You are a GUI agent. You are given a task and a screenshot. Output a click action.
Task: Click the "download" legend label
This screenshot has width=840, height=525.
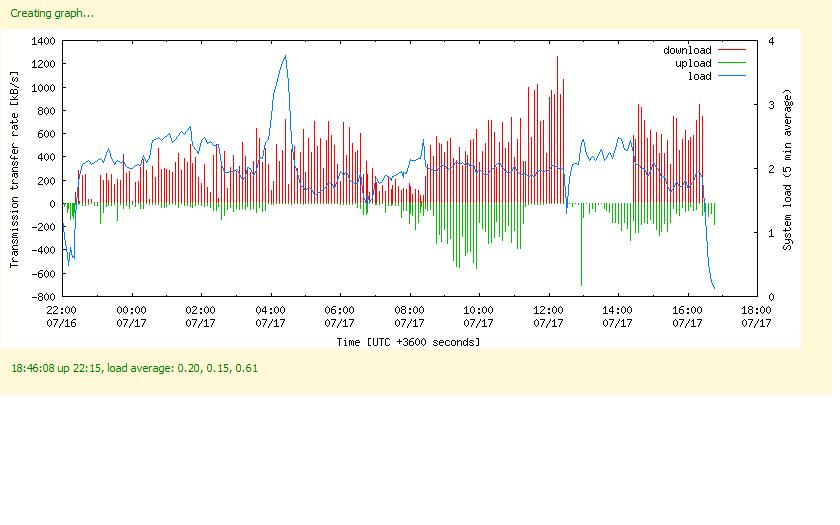tap(686, 50)
